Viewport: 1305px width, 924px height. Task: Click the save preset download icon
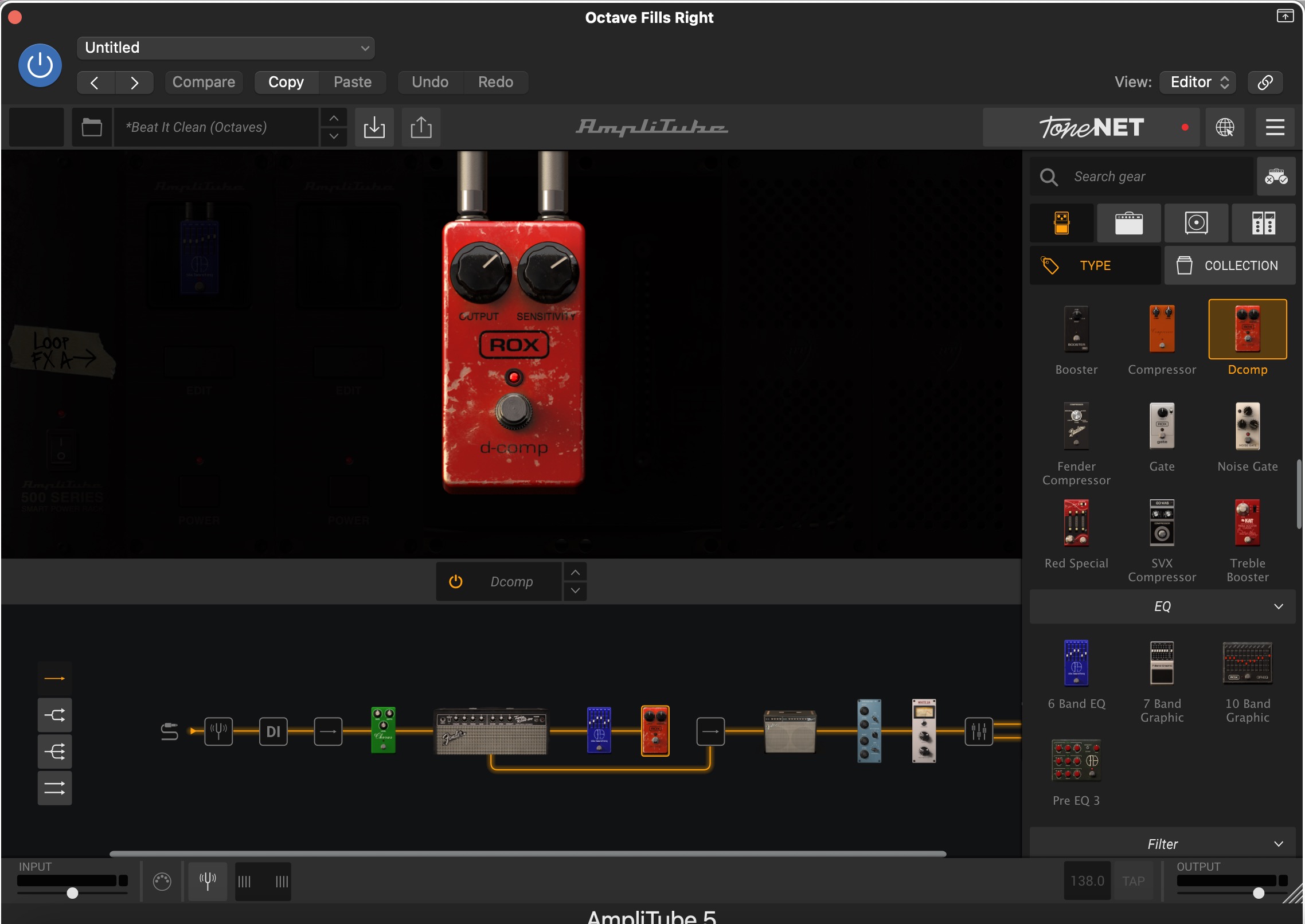[374, 127]
